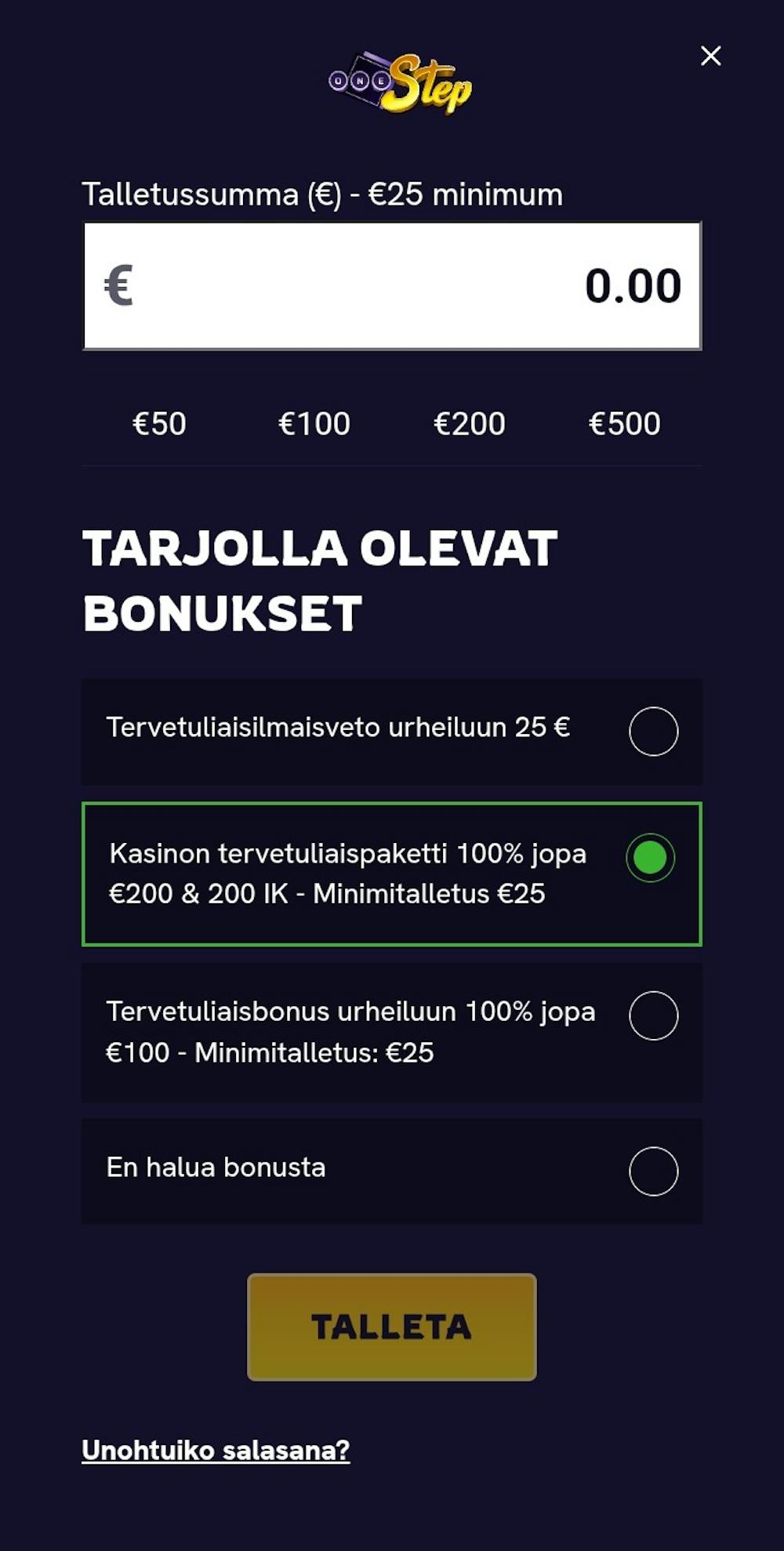
Task: Choose the €200 quick deposit amount
Action: pos(469,424)
